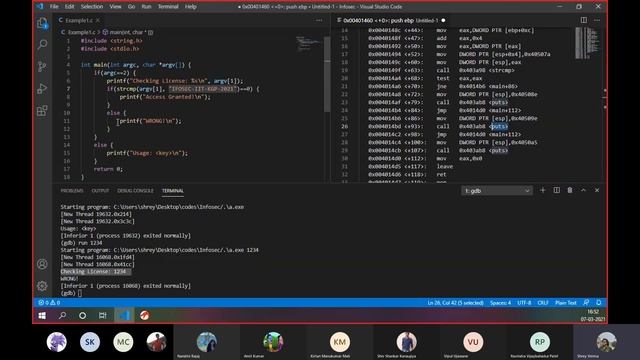The height and width of the screenshot is (360, 640).
Task: Switch to the OUTPUT panel tab
Action: point(100,191)
